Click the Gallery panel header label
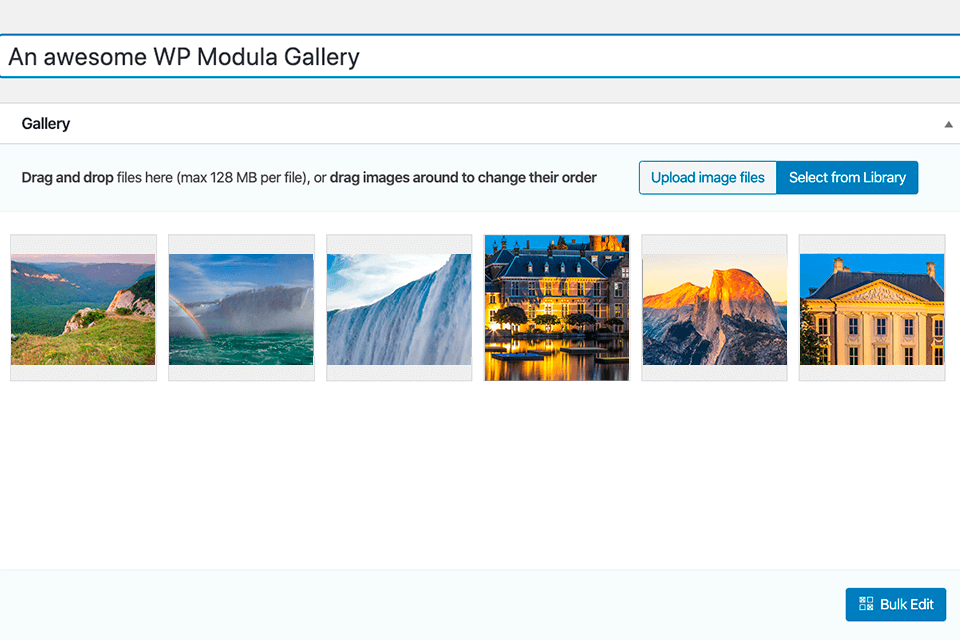The image size is (960, 640). coord(45,123)
